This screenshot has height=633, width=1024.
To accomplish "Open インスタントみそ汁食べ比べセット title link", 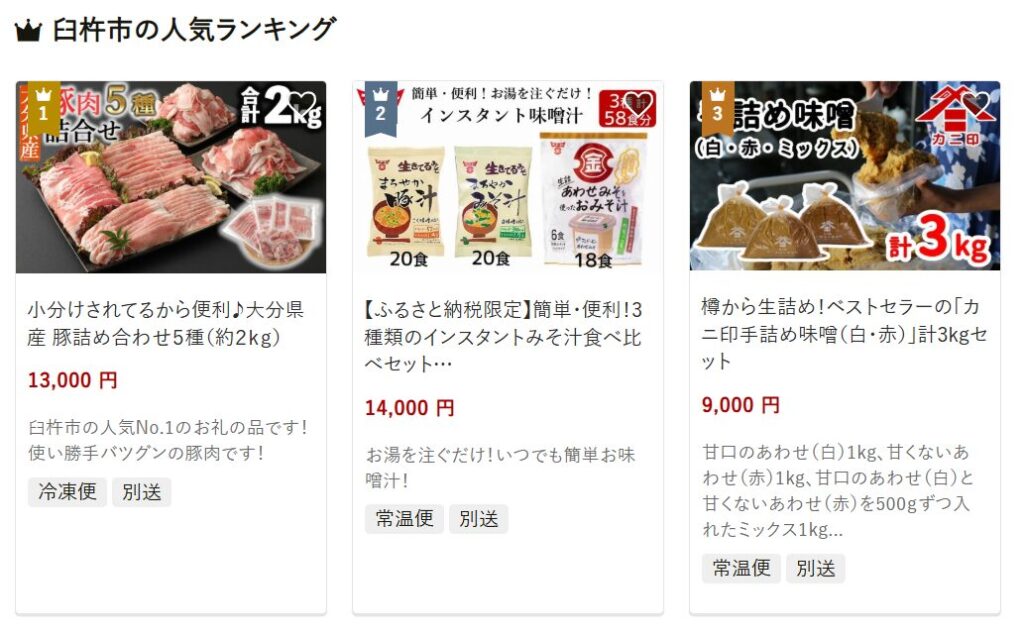I will 503,336.
